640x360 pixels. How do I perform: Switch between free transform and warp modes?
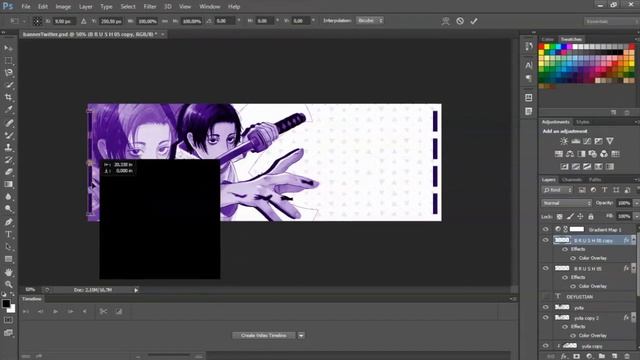pos(445,21)
